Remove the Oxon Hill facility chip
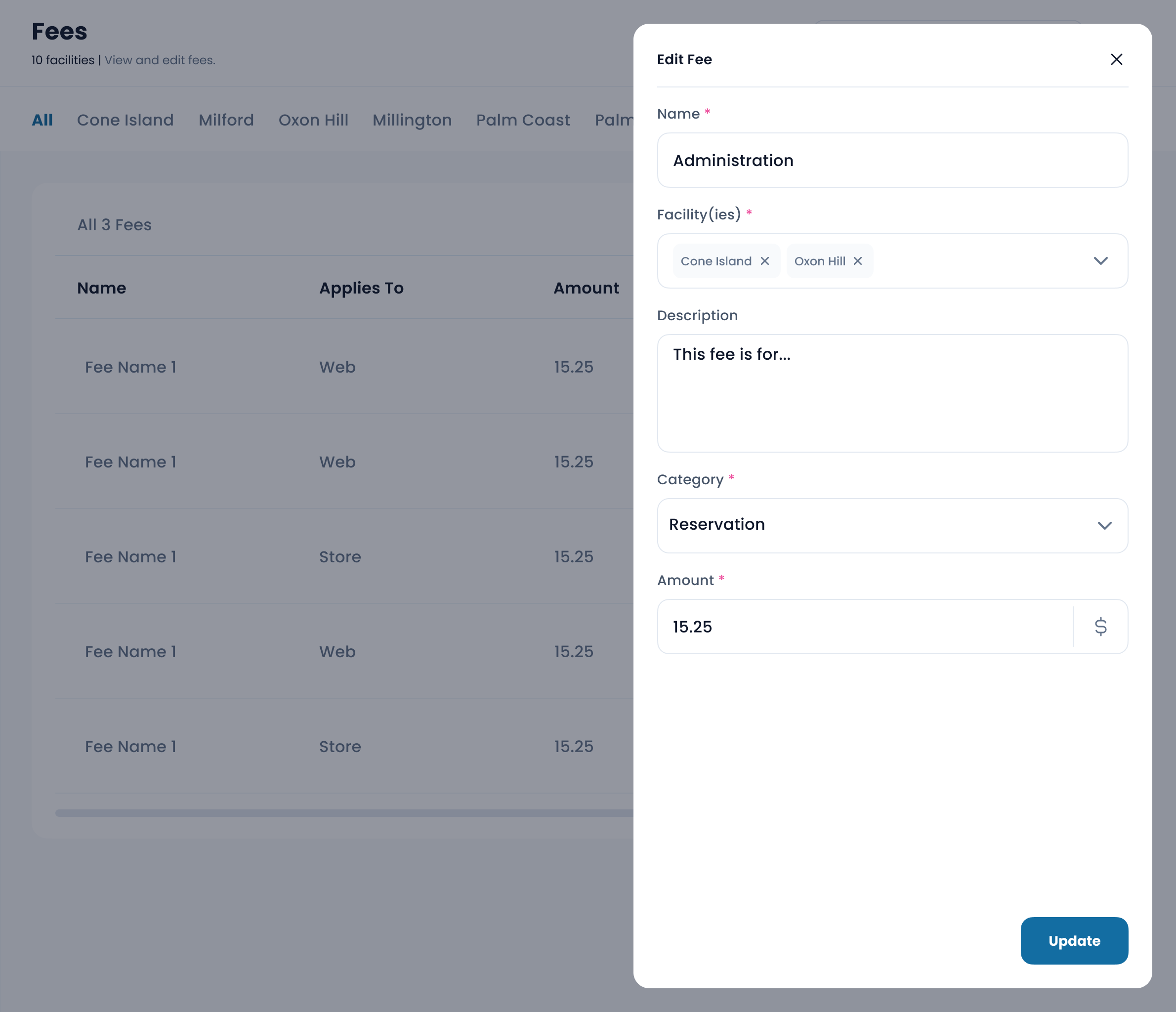This screenshot has height=1012, width=1176. click(x=858, y=261)
